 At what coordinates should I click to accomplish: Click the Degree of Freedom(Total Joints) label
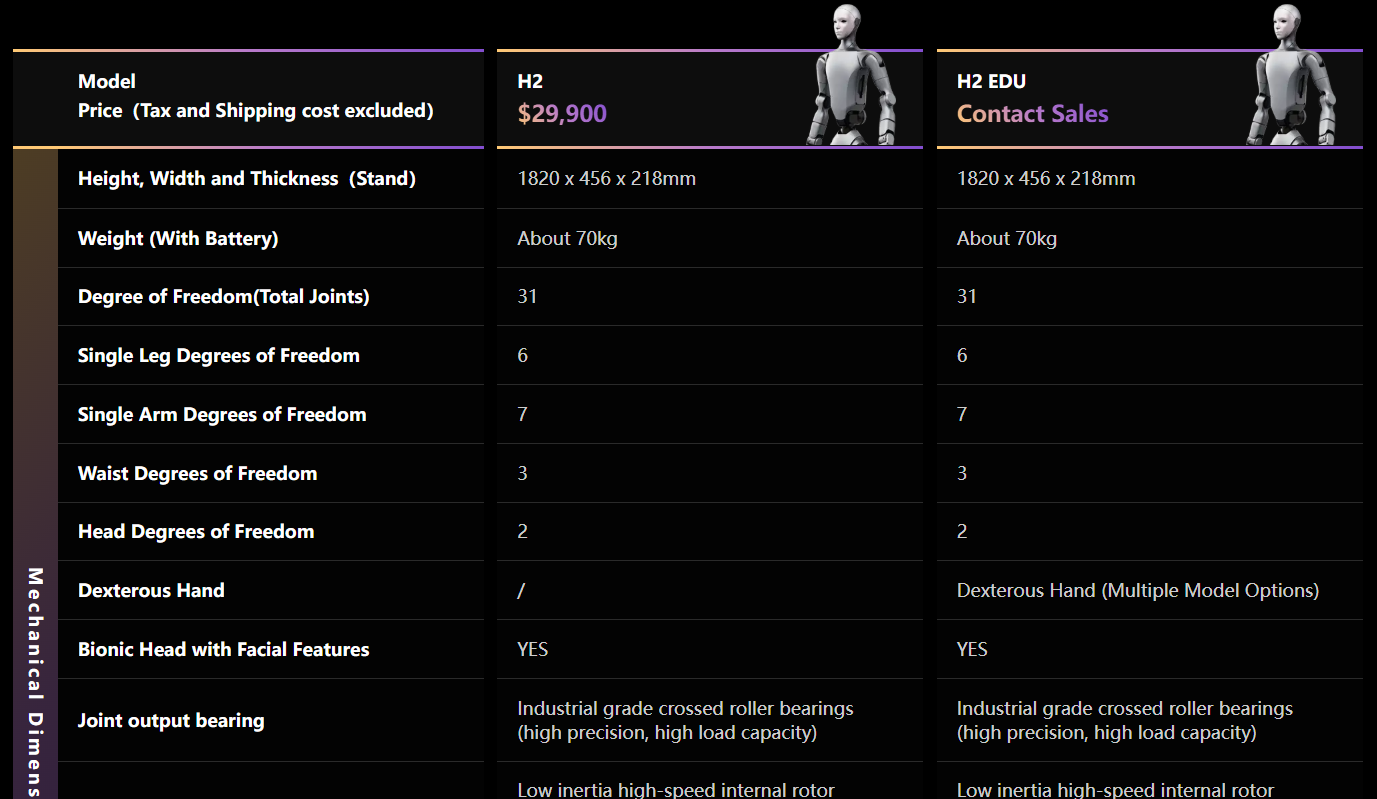[223, 297]
